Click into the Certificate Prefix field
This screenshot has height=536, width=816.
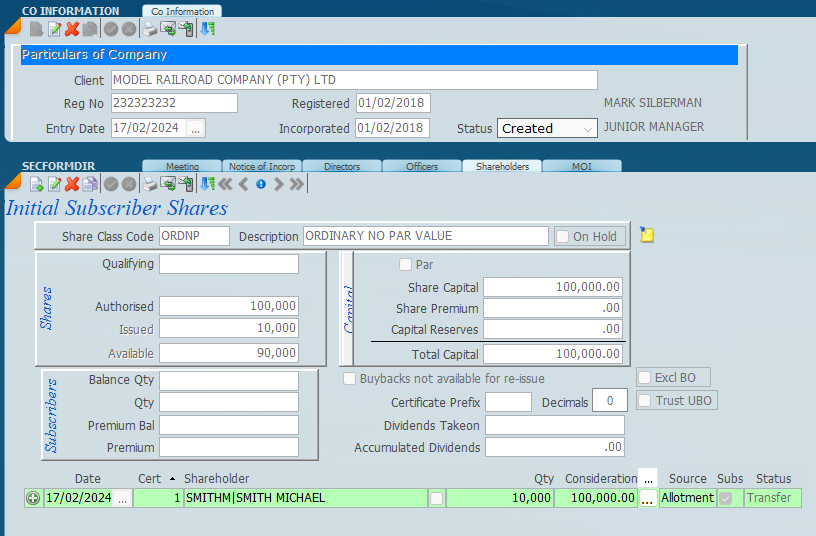tap(508, 402)
